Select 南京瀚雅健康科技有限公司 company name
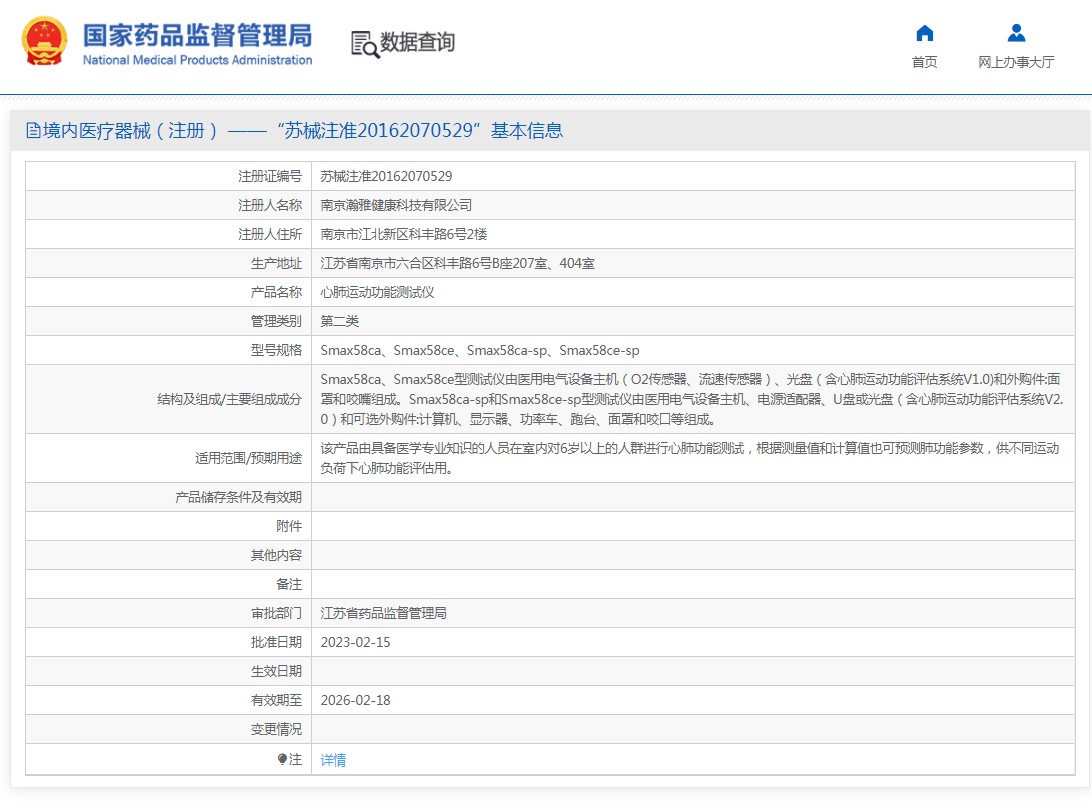The image size is (1092, 811). 396,205
